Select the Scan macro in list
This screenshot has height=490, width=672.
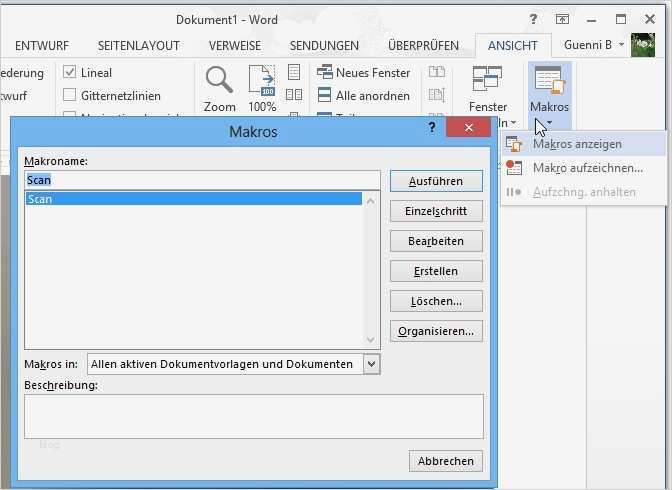coord(193,199)
